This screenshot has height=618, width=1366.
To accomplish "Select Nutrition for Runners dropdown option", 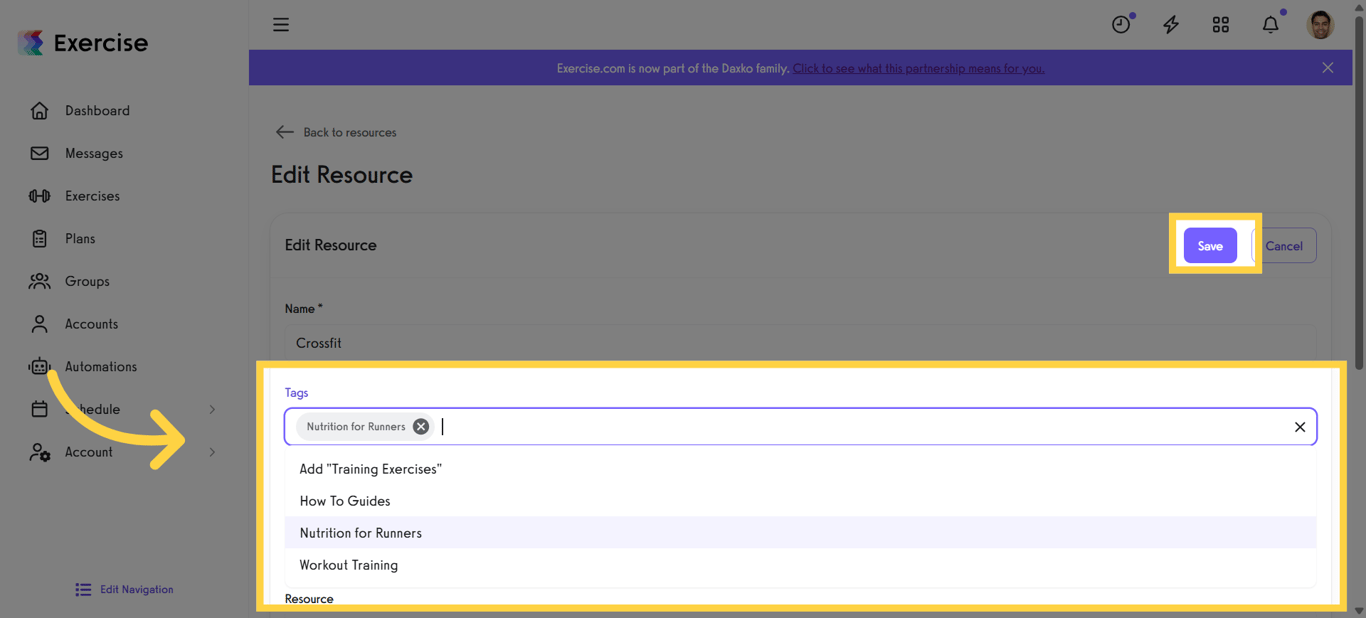I will pos(800,533).
